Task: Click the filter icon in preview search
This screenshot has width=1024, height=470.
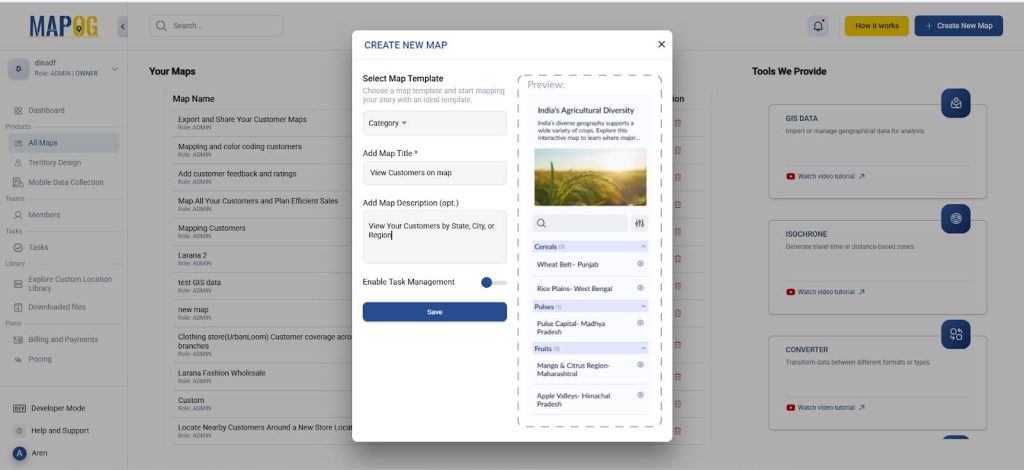Action: coord(640,224)
